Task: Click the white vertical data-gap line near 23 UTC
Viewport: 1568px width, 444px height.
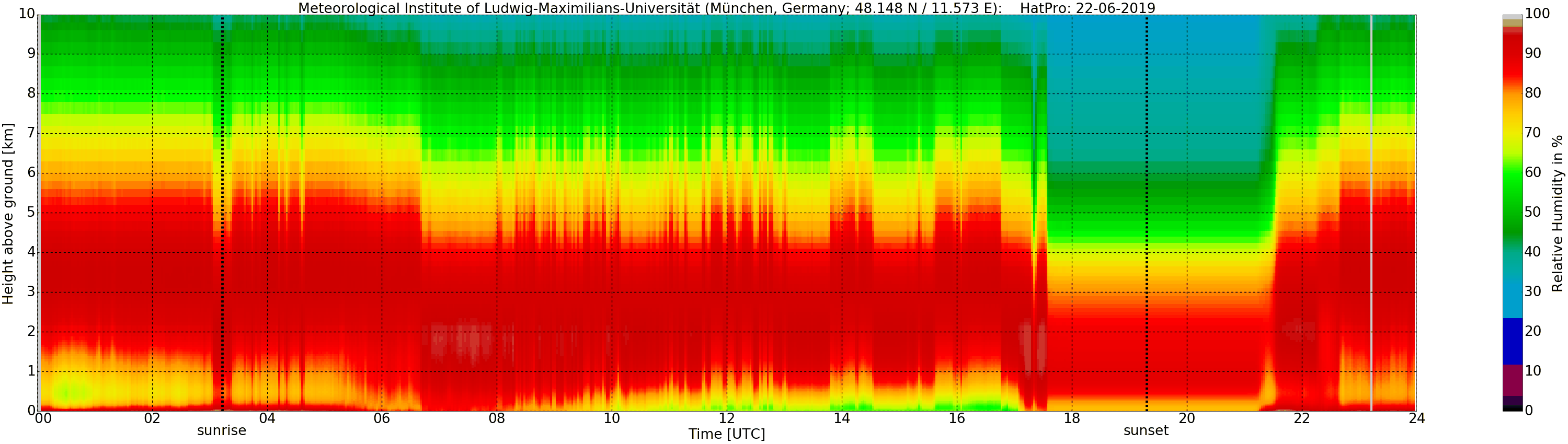Action: pos(1371,213)
